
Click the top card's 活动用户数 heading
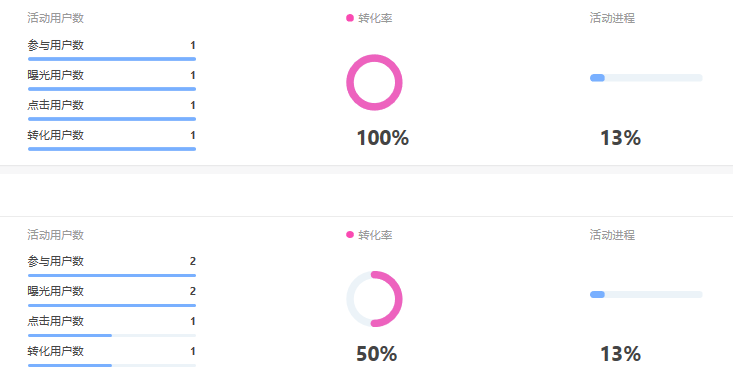point(56,18)
